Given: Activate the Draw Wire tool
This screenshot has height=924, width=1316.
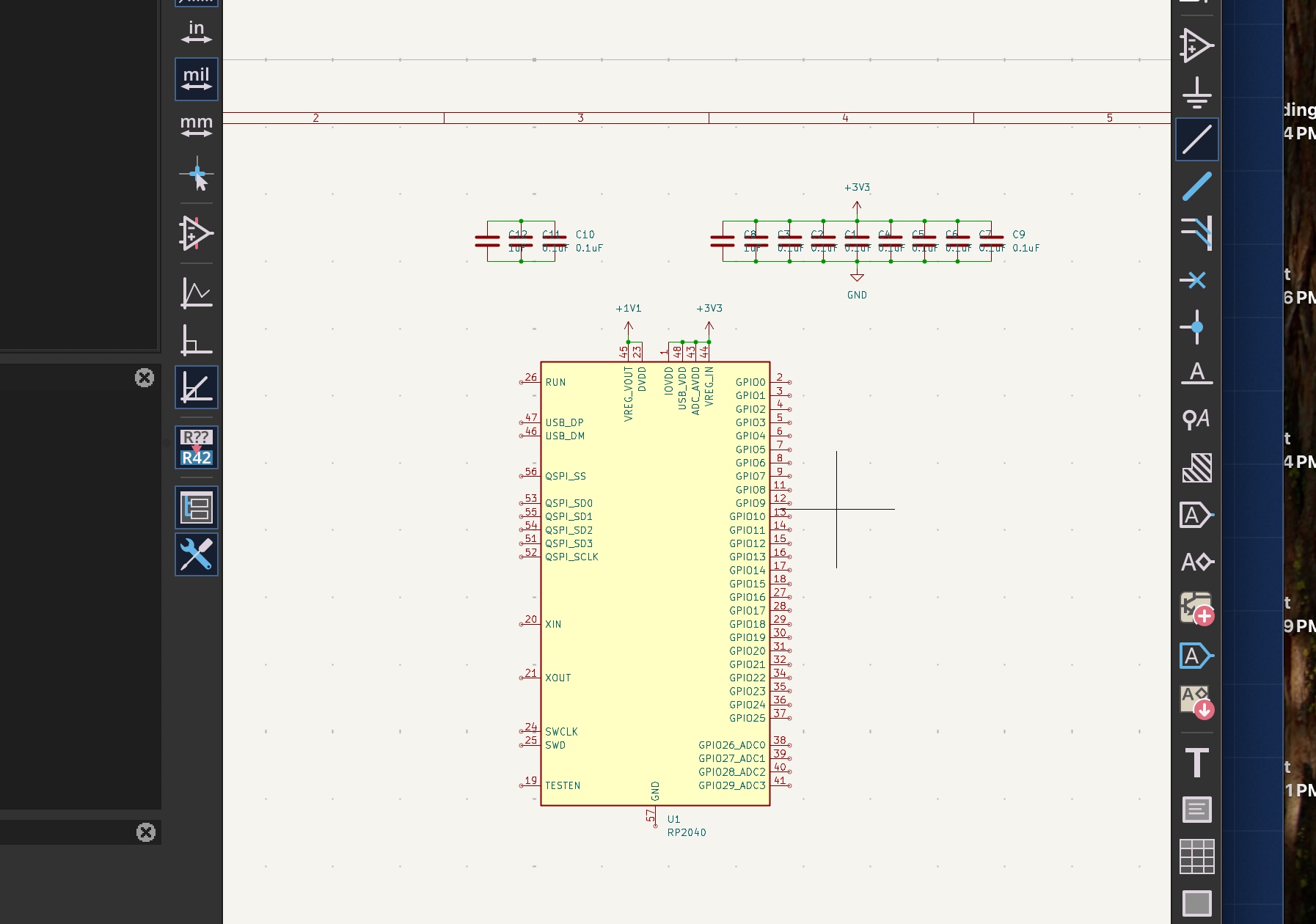Looking at the screenshot, I should coord(1196,139).
